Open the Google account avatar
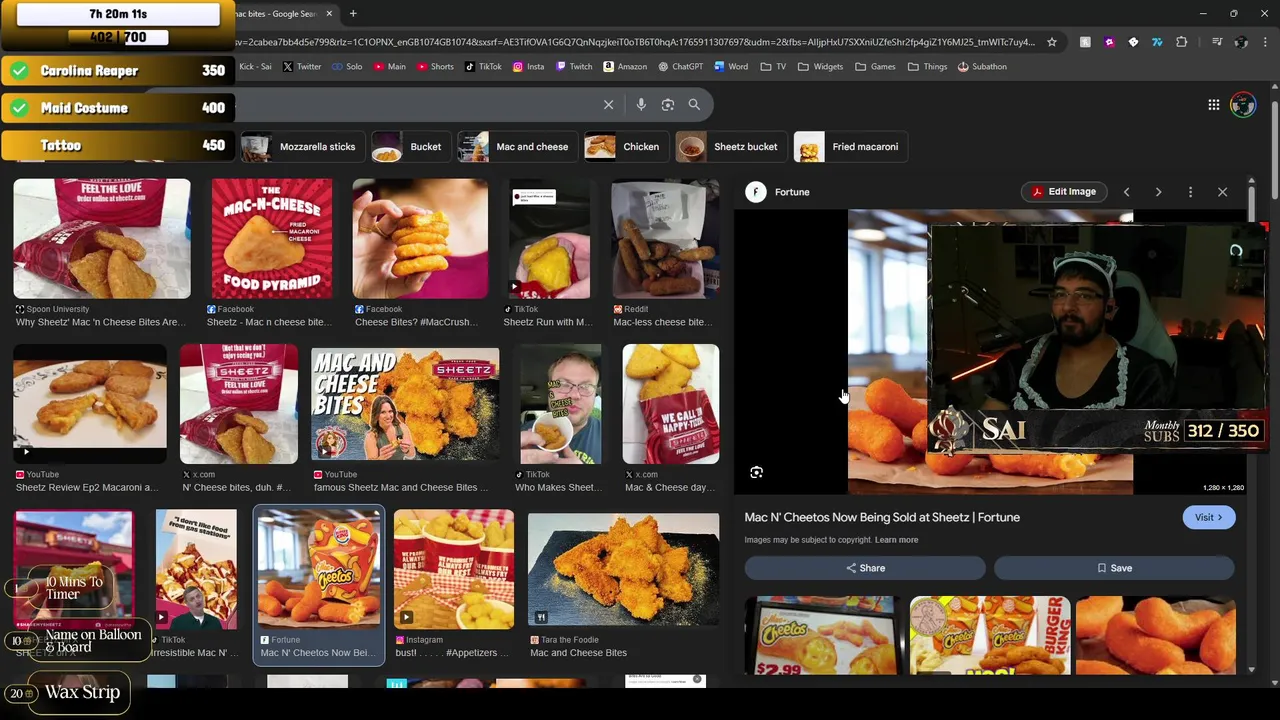The width and height of the screenshot is (1280, 720). (x=1243, y=104)
